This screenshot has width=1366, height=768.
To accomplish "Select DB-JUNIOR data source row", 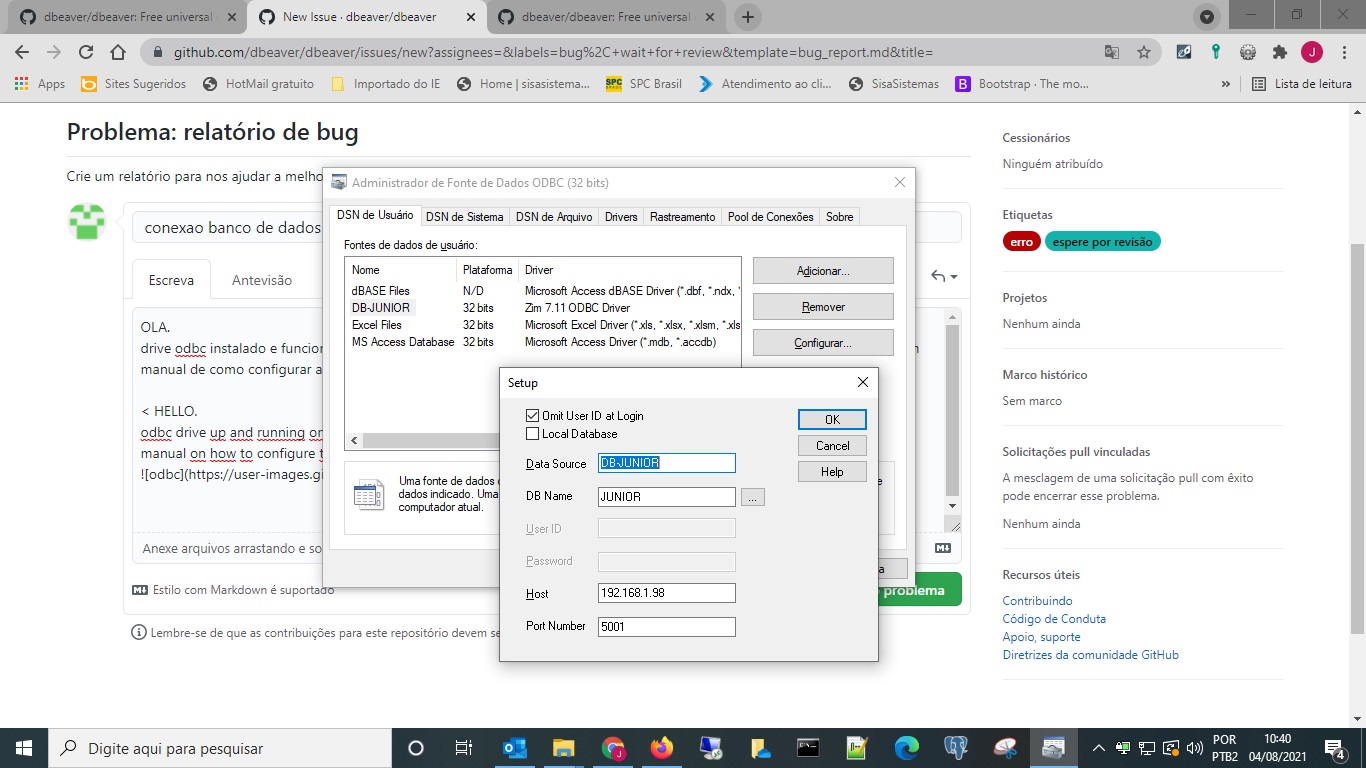I will (542, 308).
